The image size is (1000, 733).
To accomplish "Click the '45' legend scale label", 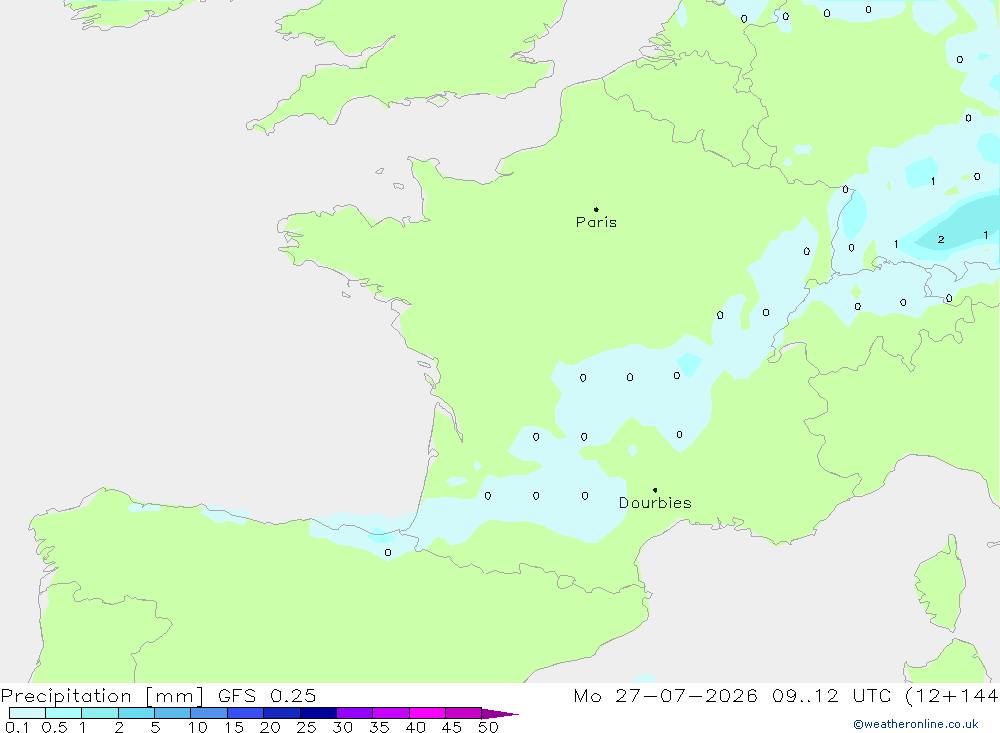I will [452, 727].
